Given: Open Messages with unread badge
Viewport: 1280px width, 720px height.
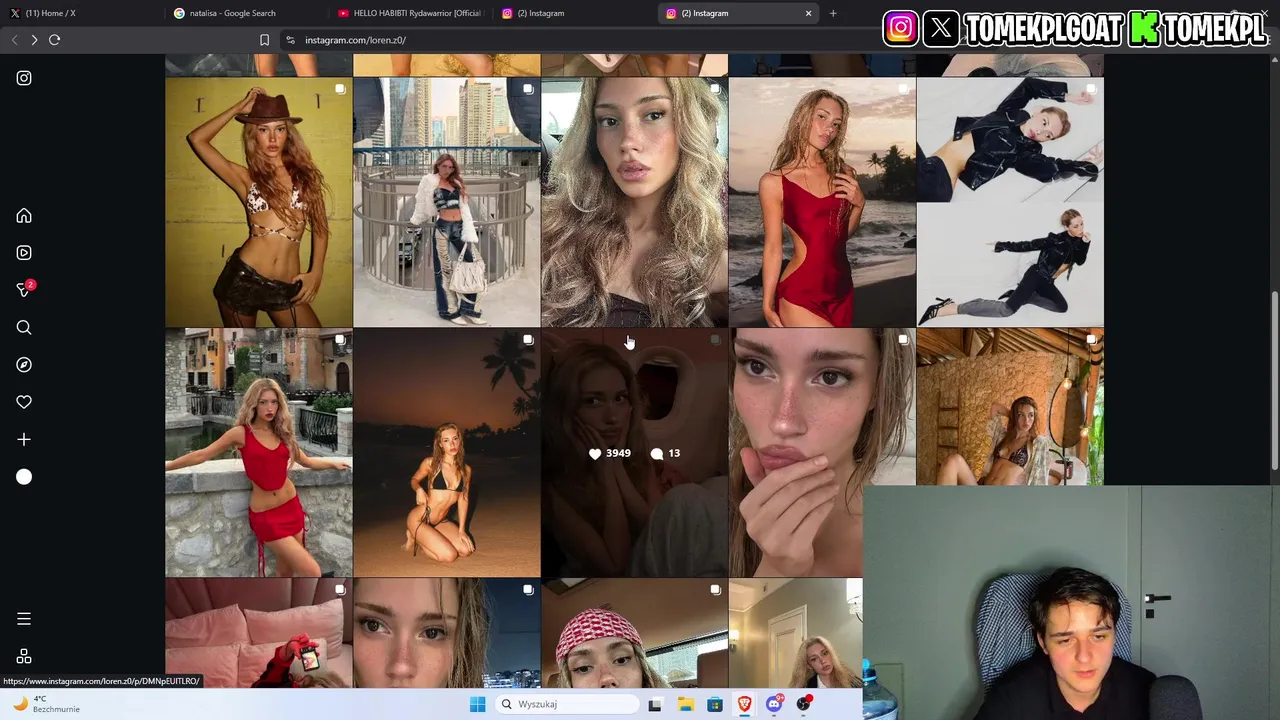Looking at the screenshot, I should [25, 289].
